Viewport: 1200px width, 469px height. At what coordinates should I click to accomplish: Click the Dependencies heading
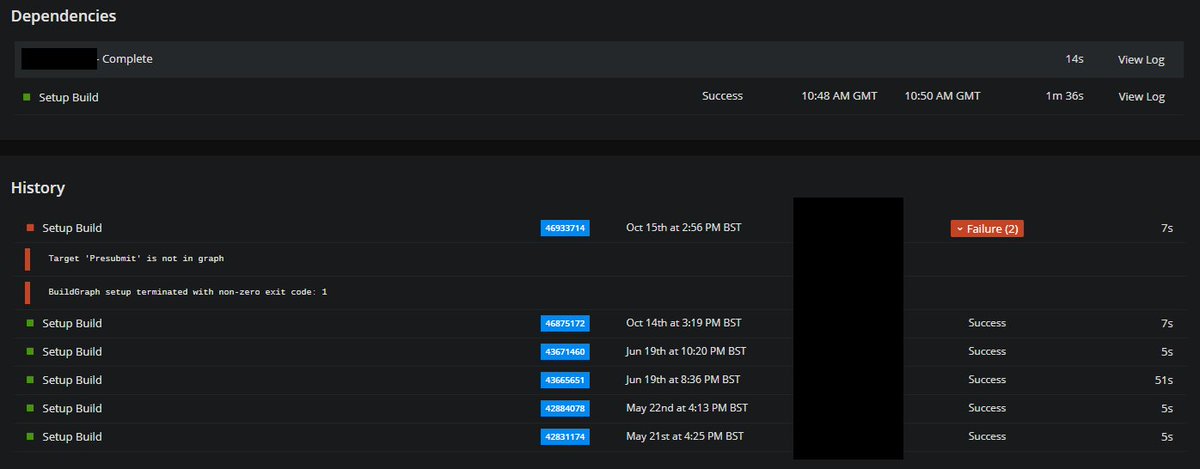pyautogui.click(x=63, y=16)
